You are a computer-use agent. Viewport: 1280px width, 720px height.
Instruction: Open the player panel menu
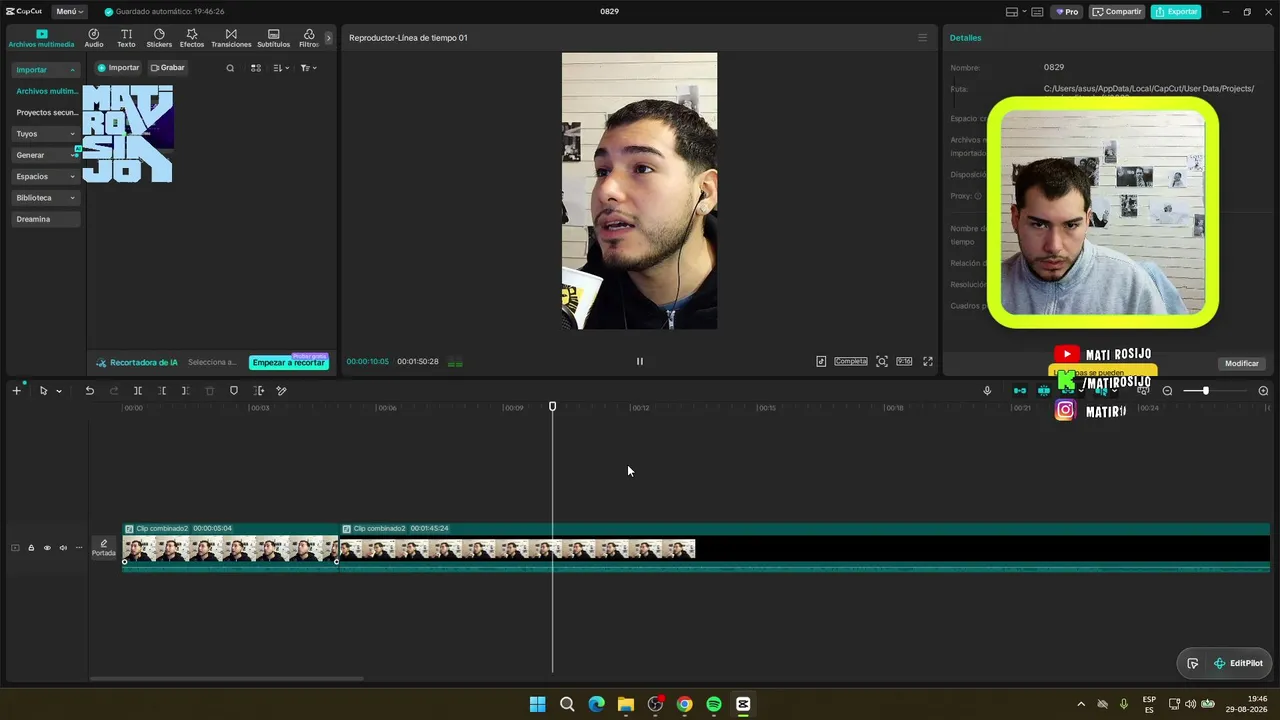(x=922, y=38)
